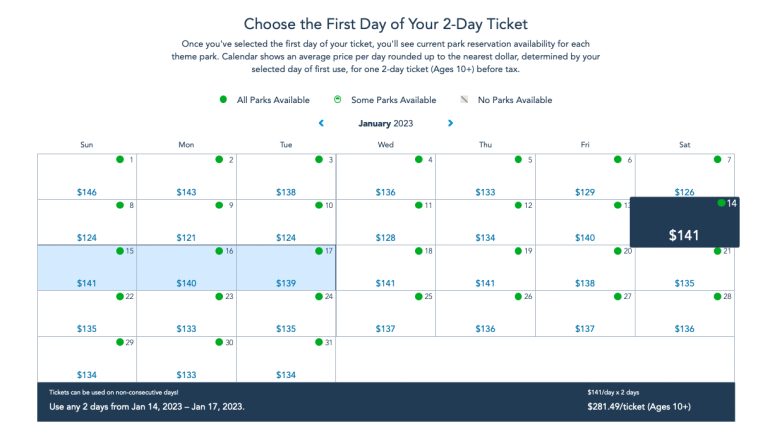Select January 28 at $136
Screen dimensions: 770x428
tap(684, 314)
